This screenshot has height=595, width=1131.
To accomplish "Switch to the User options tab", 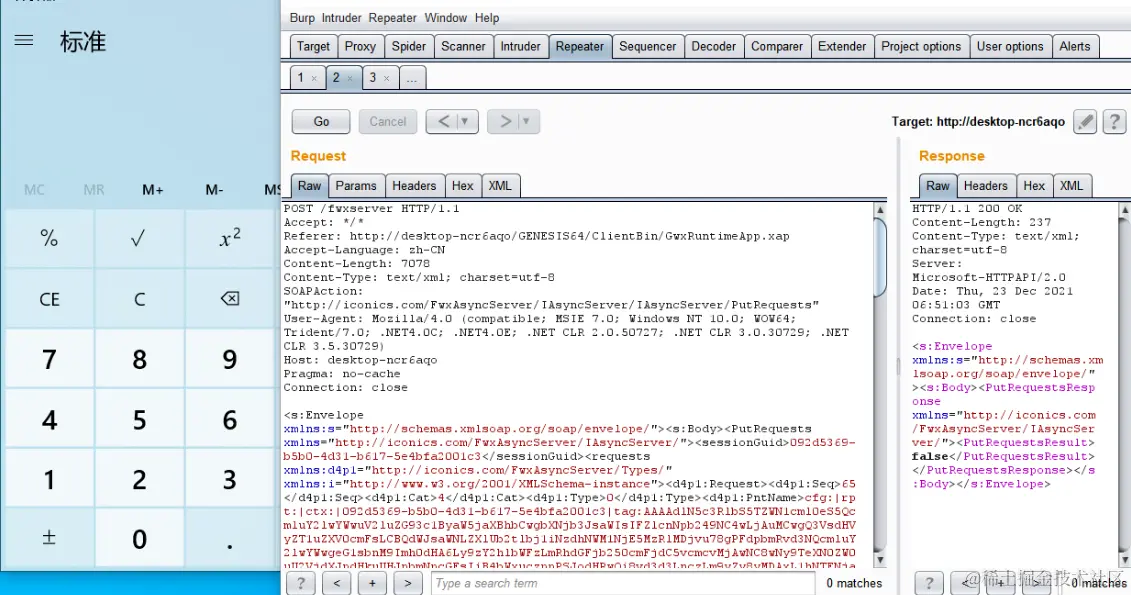I will click(1010, 46).
